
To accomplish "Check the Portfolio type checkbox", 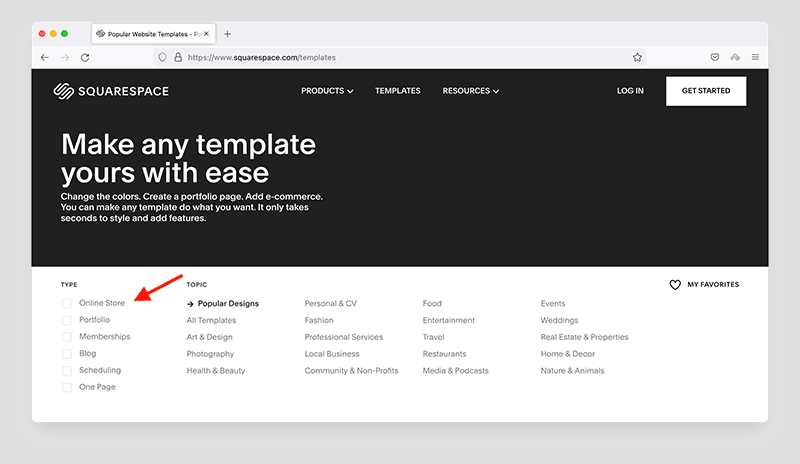I will tap(67, 321).
